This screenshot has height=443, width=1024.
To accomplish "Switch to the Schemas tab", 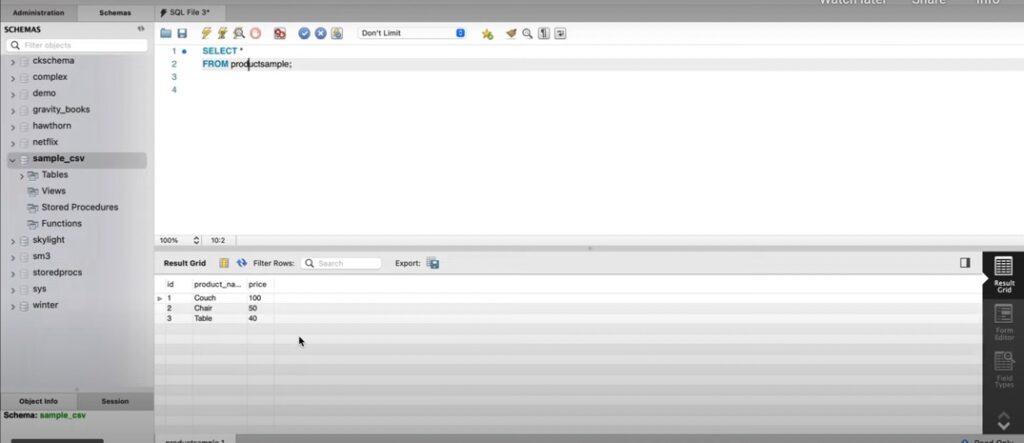I will (115, 12).
